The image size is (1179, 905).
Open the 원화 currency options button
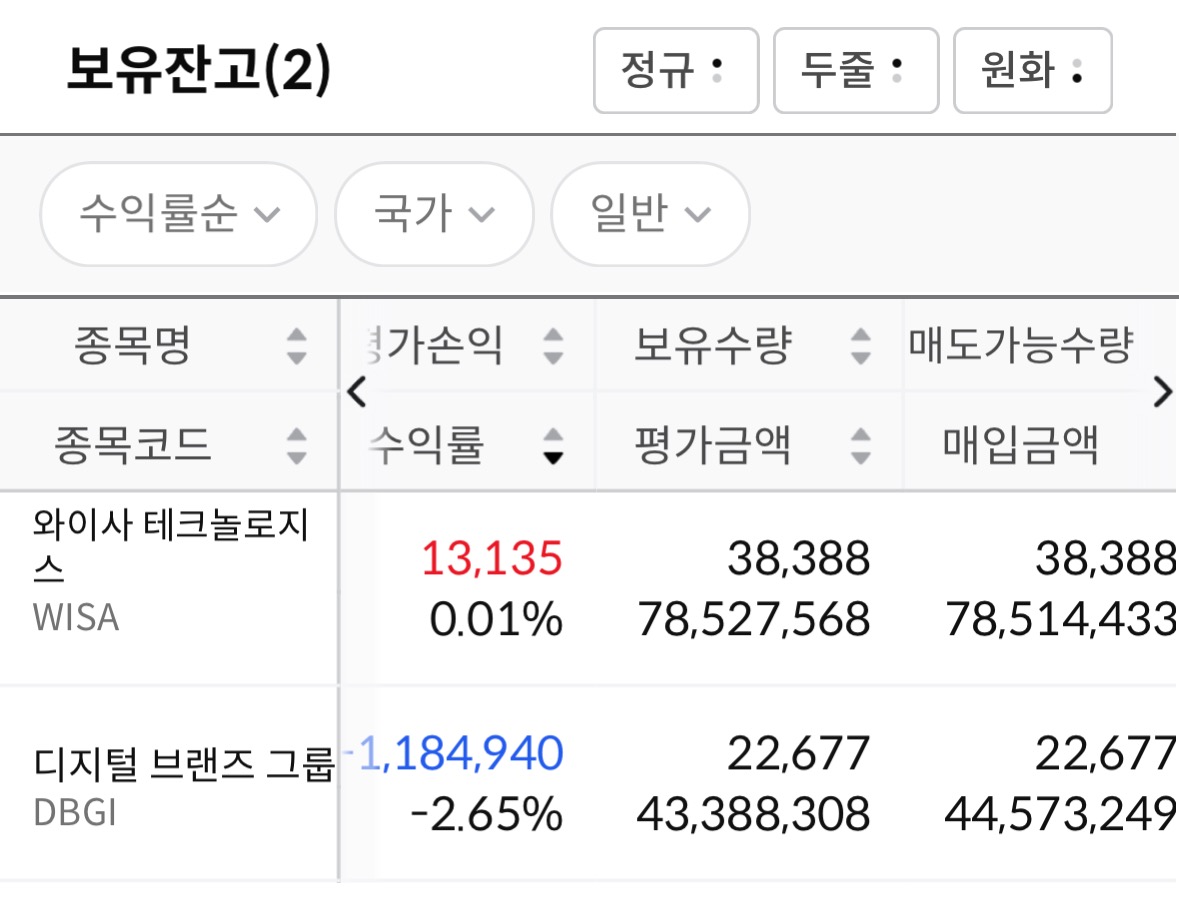point(1032,71)
